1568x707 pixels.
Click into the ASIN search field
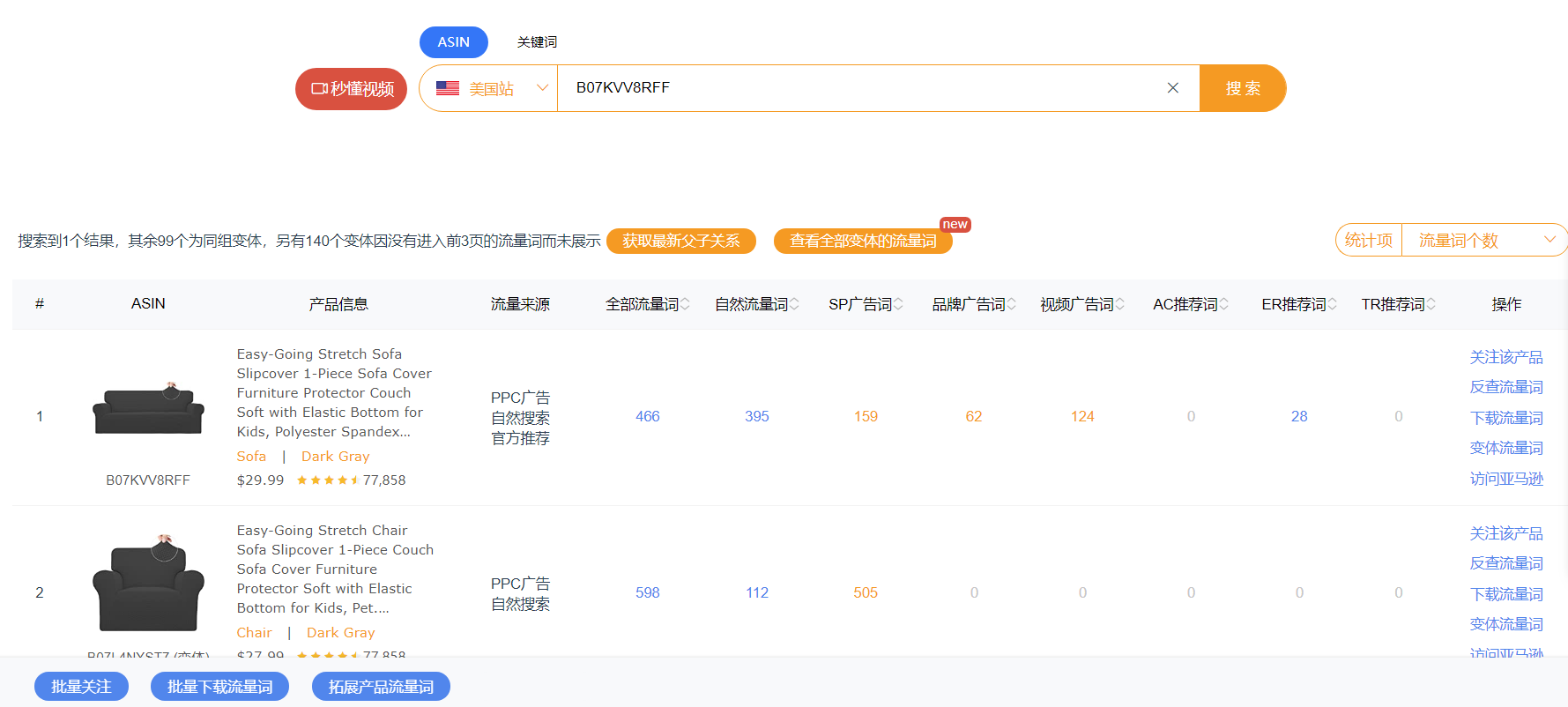click(864, 88)
